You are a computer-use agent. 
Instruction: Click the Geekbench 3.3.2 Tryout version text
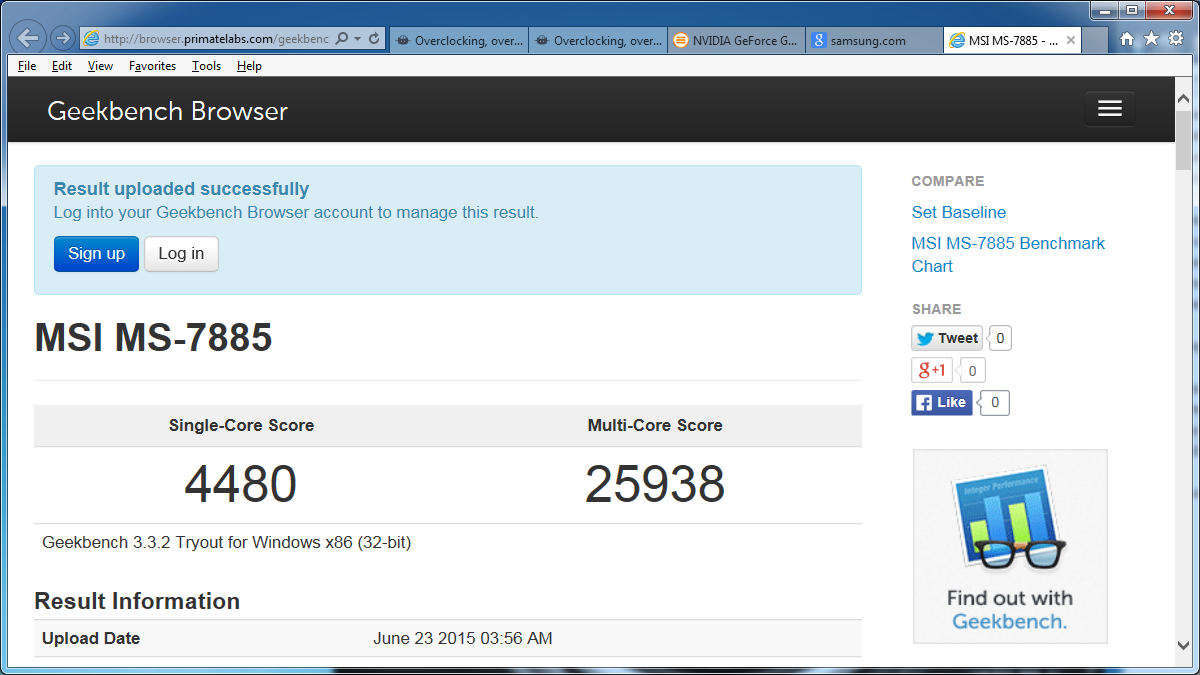[227, 543]
